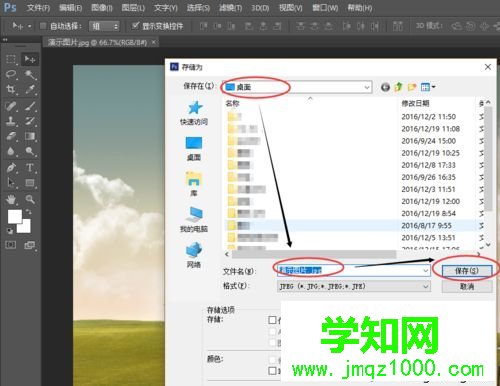Screen dimensions: 500x386
Task: Select the Hand tool
Action: coord(11,199)
